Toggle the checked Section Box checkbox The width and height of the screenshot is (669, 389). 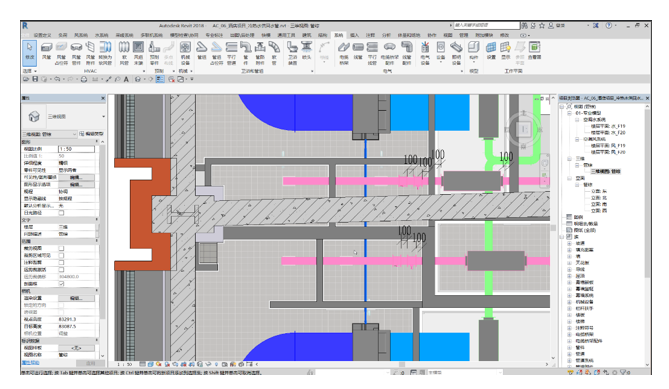[x=61, y=284]
